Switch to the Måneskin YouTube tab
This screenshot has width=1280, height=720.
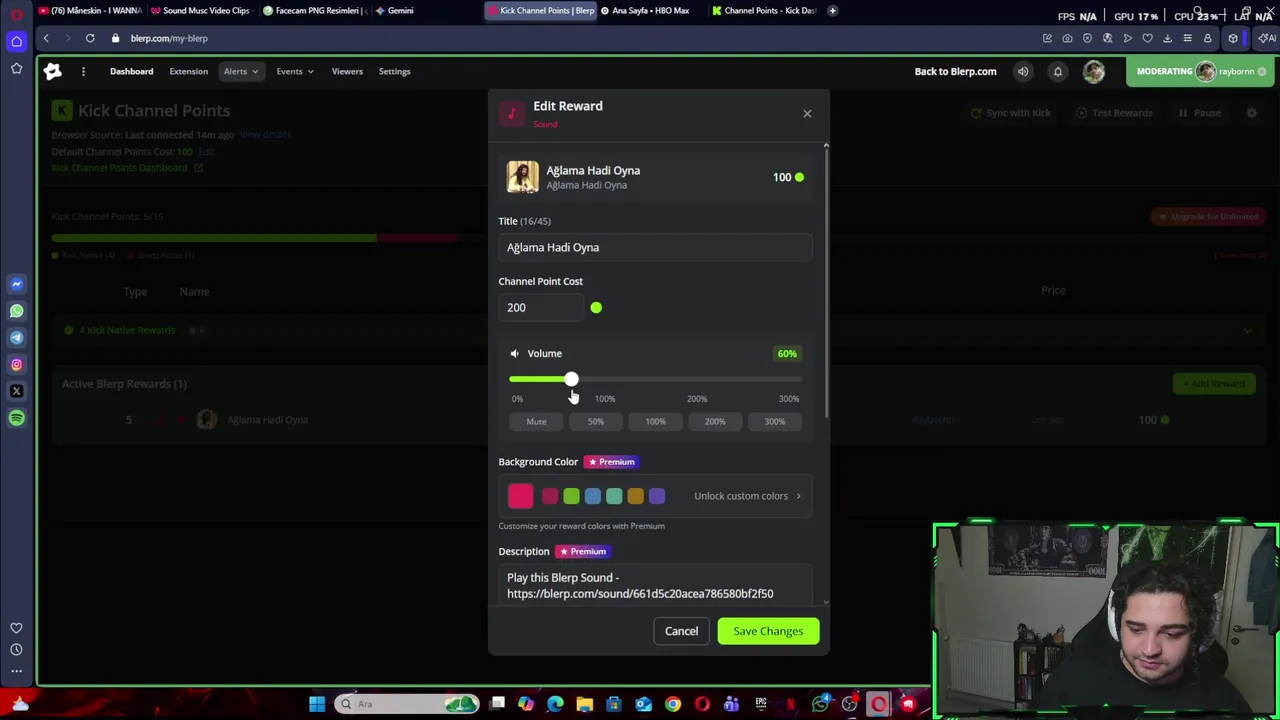(90, 10)
